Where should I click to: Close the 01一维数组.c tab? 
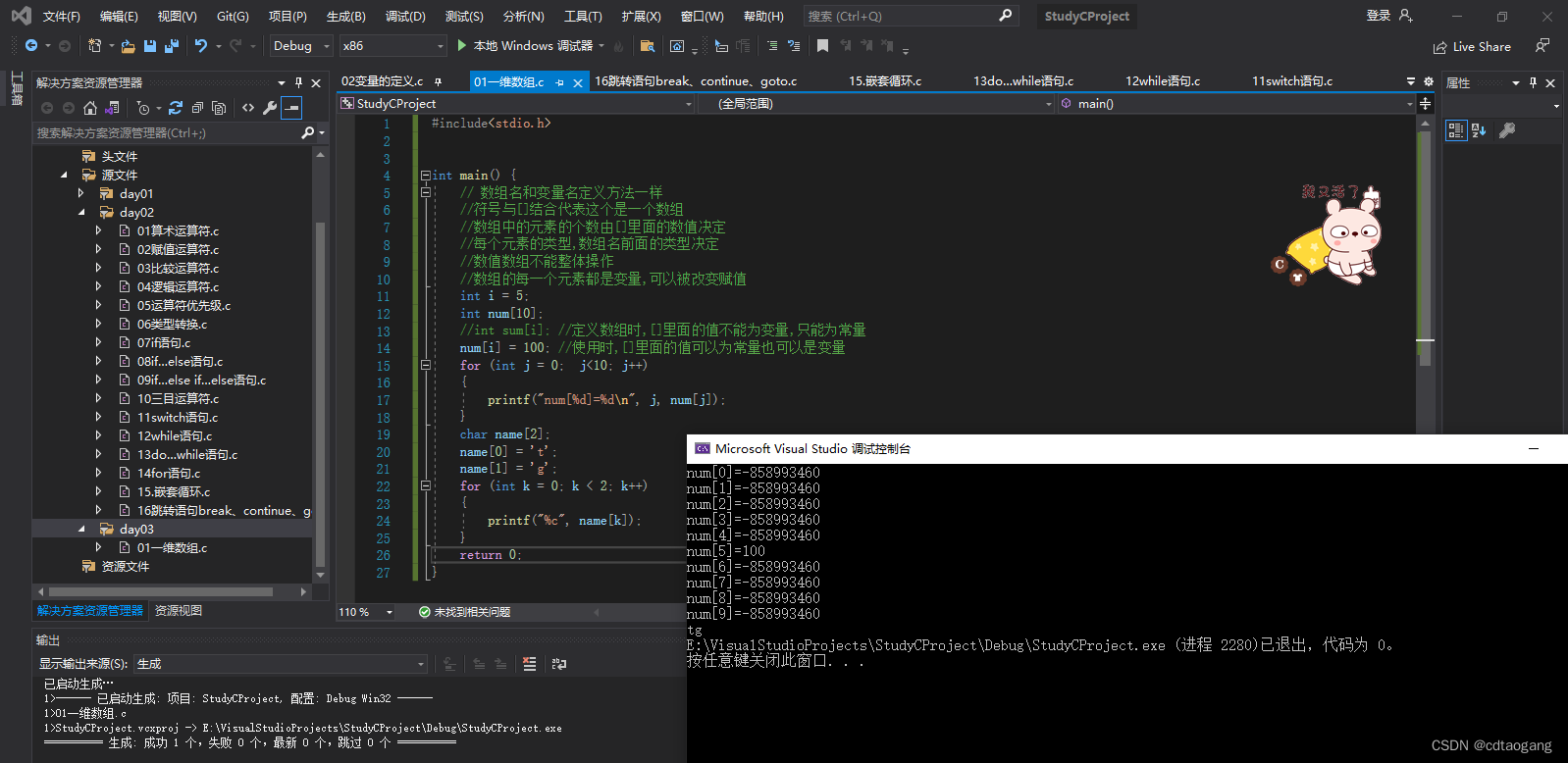click(x=578, y=83)
